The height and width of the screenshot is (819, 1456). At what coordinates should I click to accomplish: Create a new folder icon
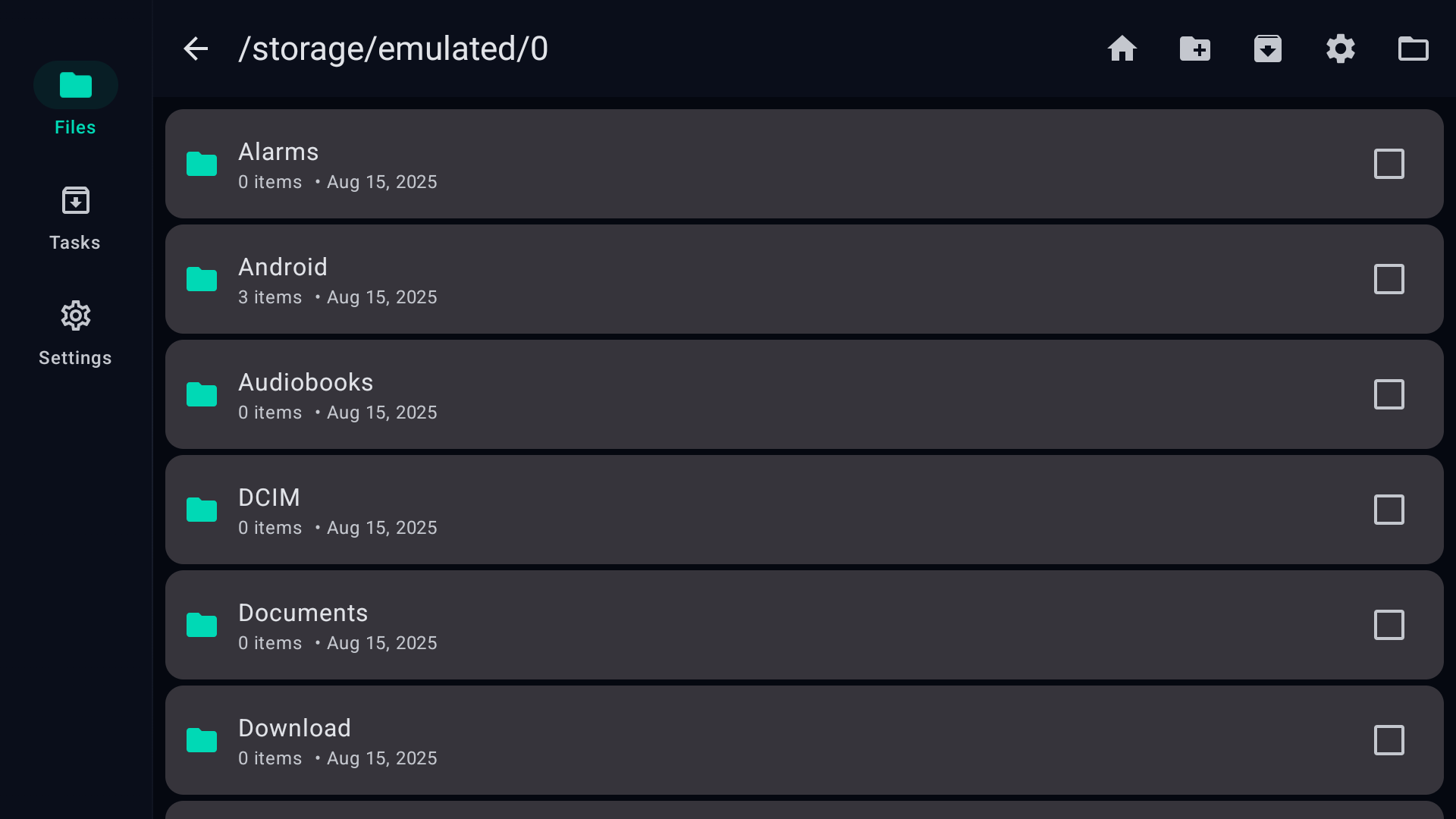[1194, 49]
